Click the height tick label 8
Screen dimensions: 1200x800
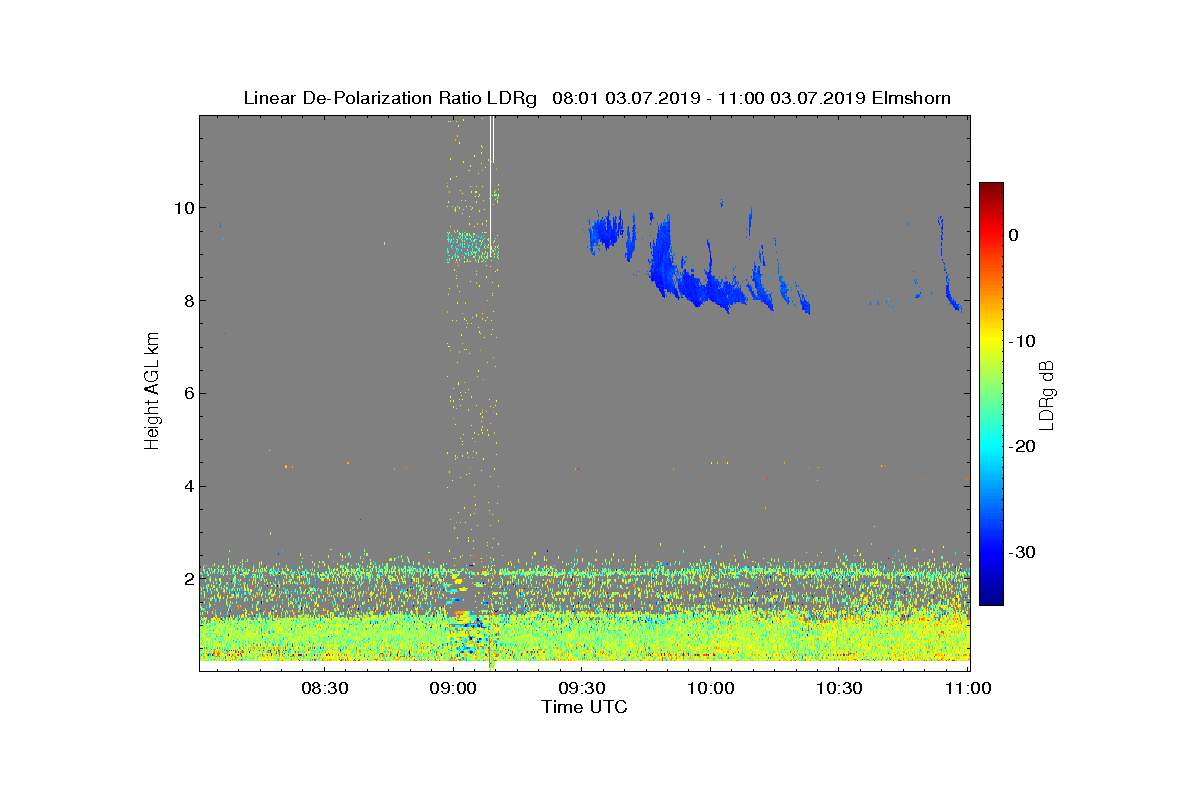click(187, 301)
